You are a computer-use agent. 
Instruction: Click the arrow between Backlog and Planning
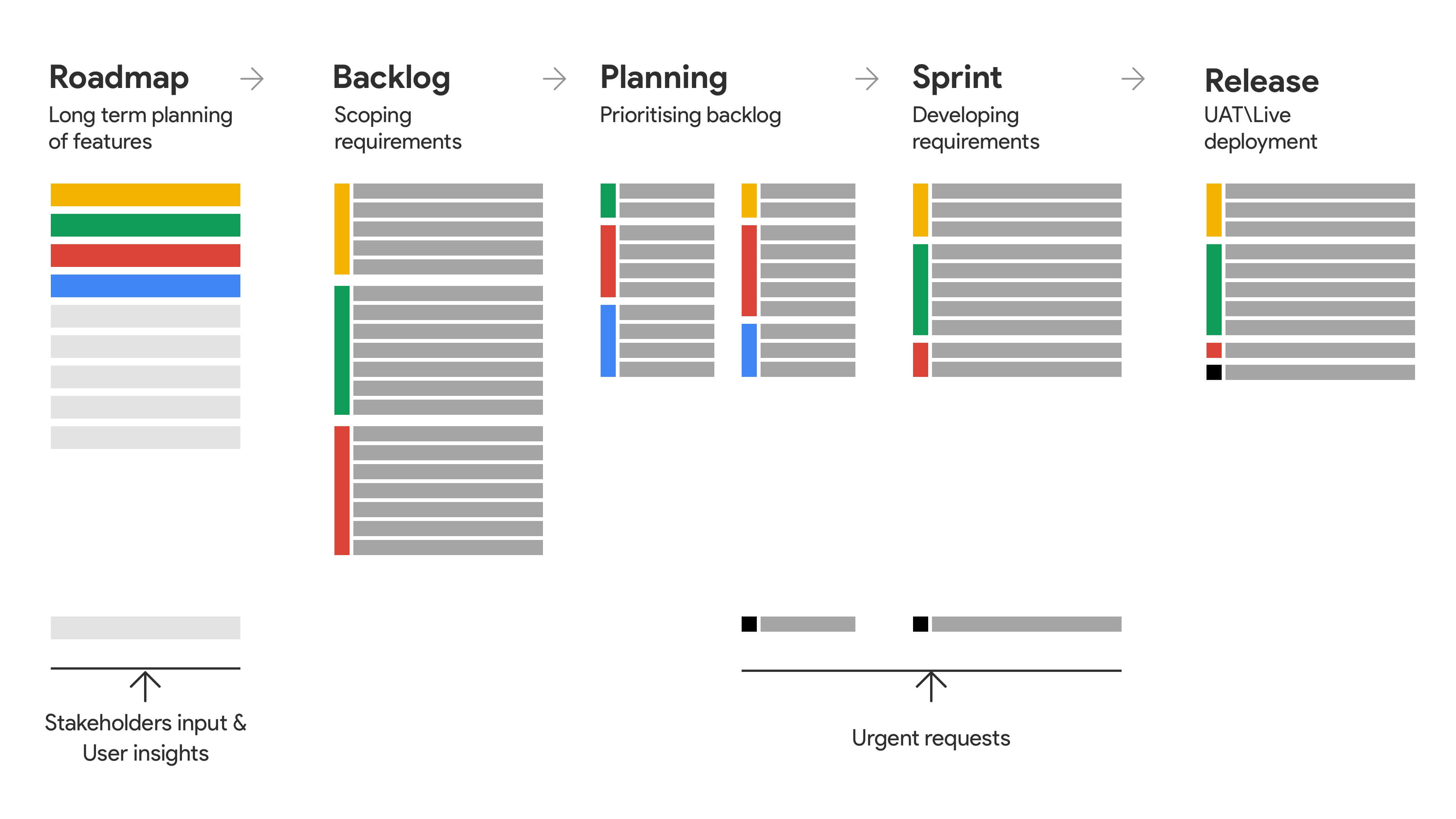(x=554, y=79)
